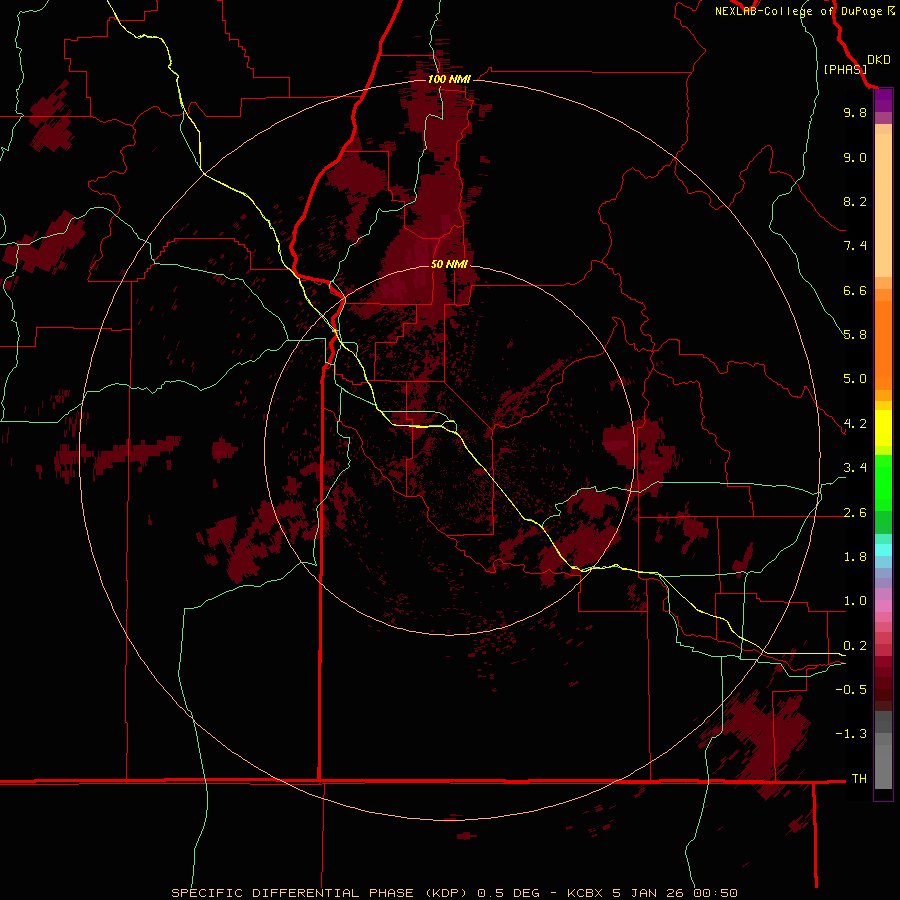Click the 50 NMI range ring label

449,264
